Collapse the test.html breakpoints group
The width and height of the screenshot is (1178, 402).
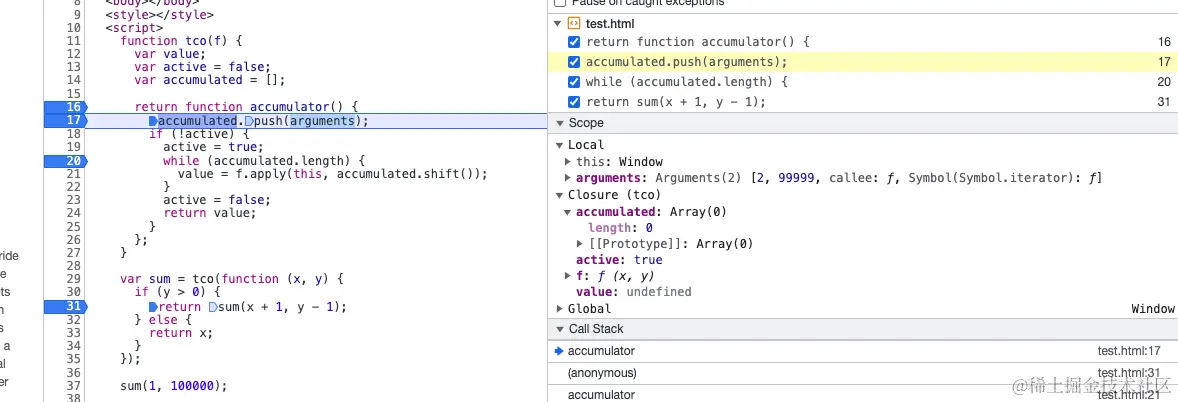tap(558, 23)
